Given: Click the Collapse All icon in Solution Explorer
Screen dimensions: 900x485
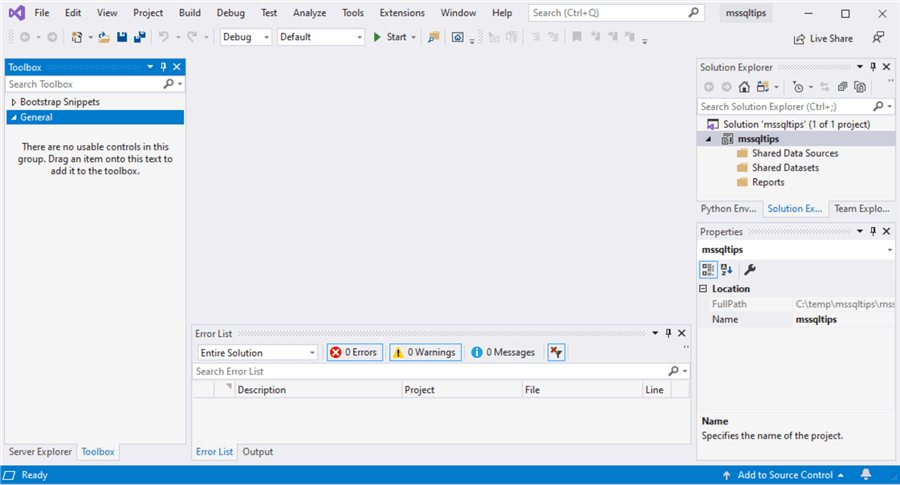Looking at the screenshot, I should [842, 87].
